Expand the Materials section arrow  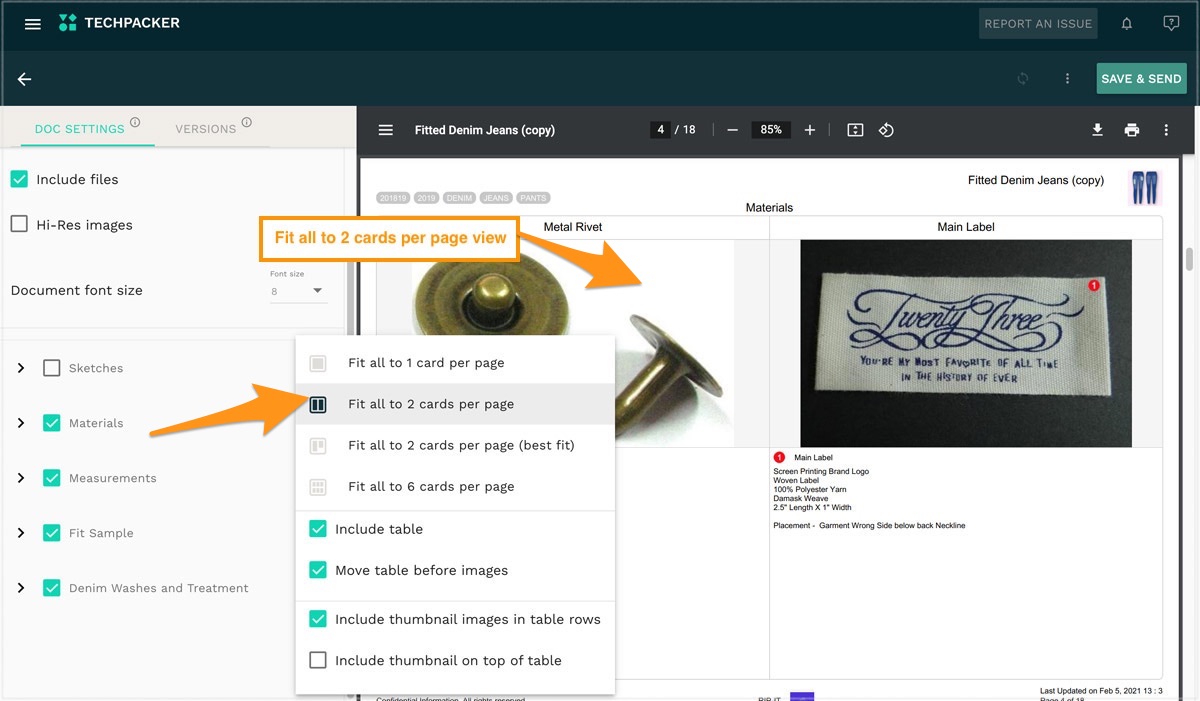pyautogui.click(x=21, y=423)
